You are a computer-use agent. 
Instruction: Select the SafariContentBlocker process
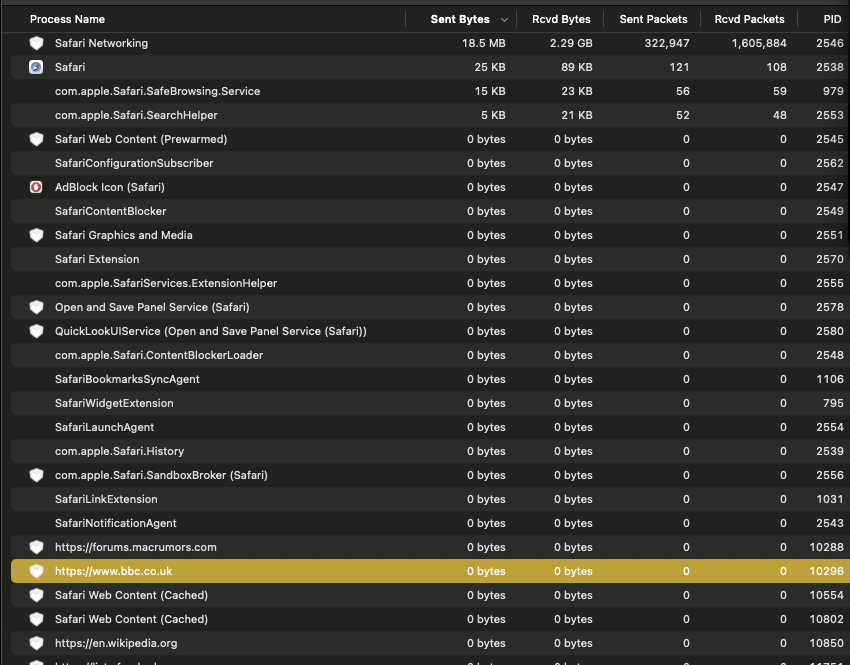111,211
